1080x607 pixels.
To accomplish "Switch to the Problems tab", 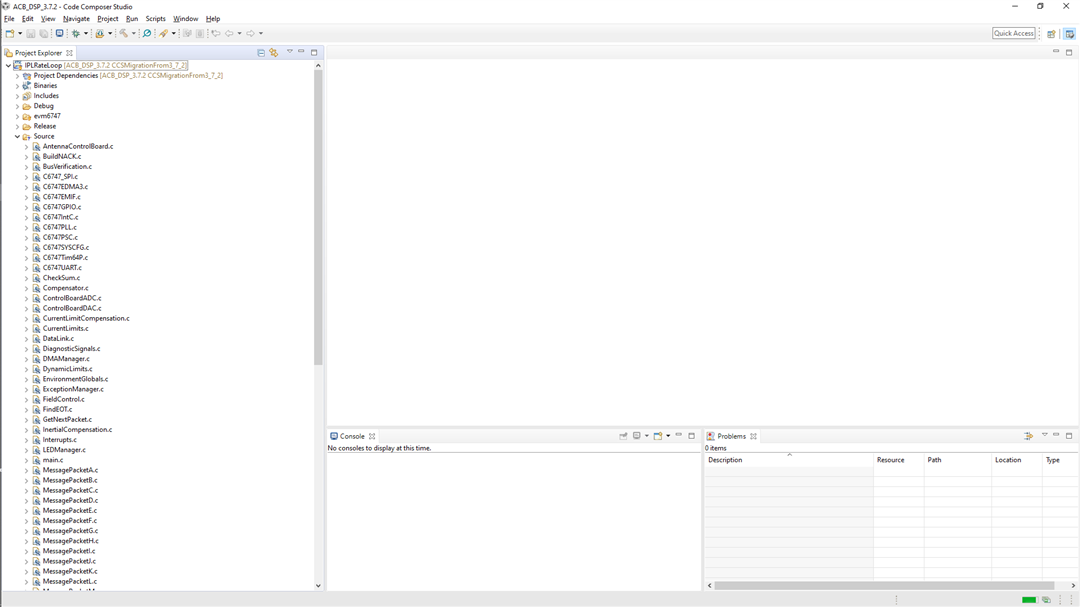I will click(x=731, y=436).
